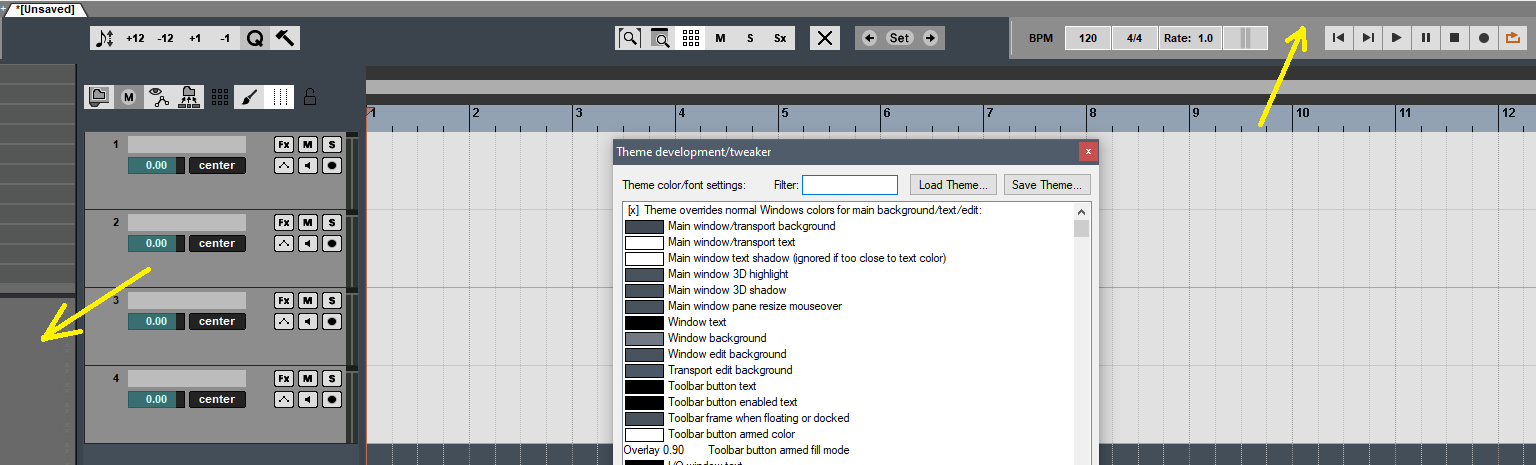Click the envelope icon on track 1
Image resolution: width=1536 pixels, height=465 pixels.
(284, 165)
